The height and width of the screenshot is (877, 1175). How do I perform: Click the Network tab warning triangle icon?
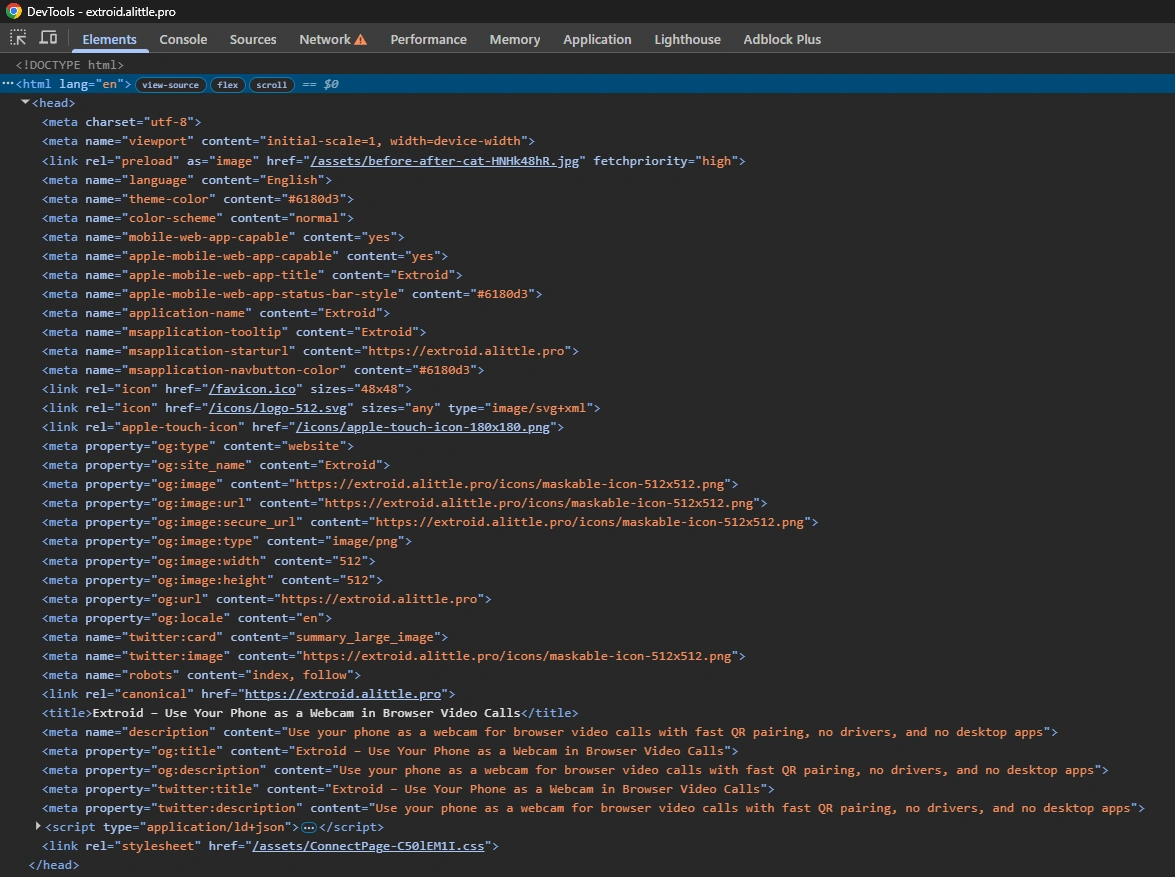pyautogui.click(x=360, y=40)
